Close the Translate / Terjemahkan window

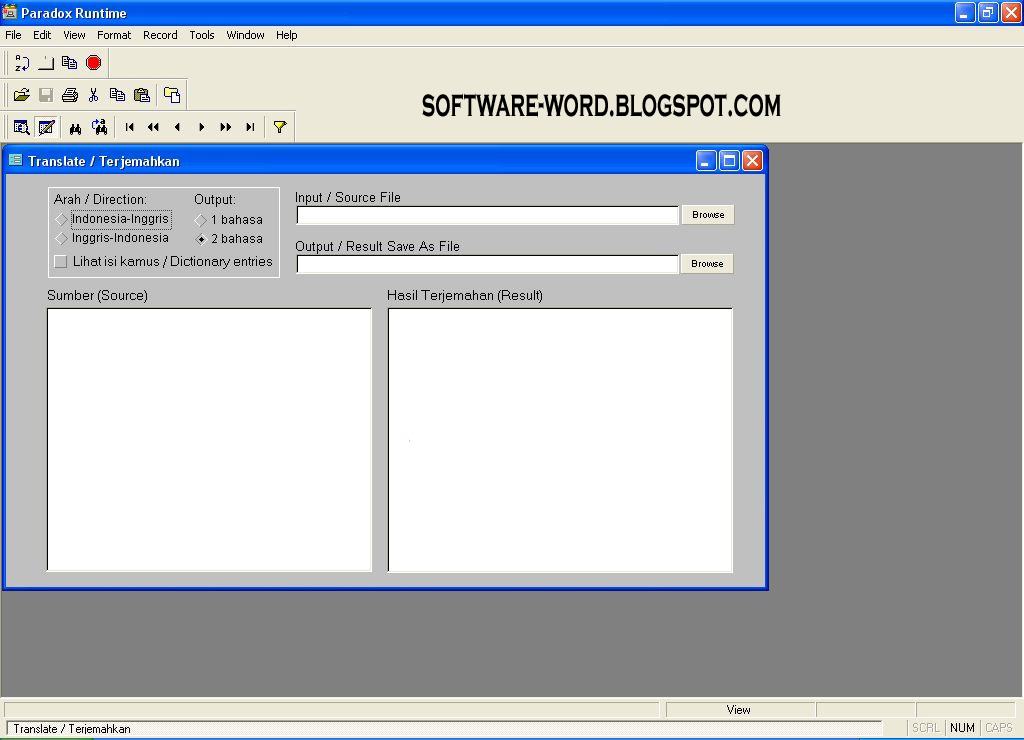click(752, 161)
